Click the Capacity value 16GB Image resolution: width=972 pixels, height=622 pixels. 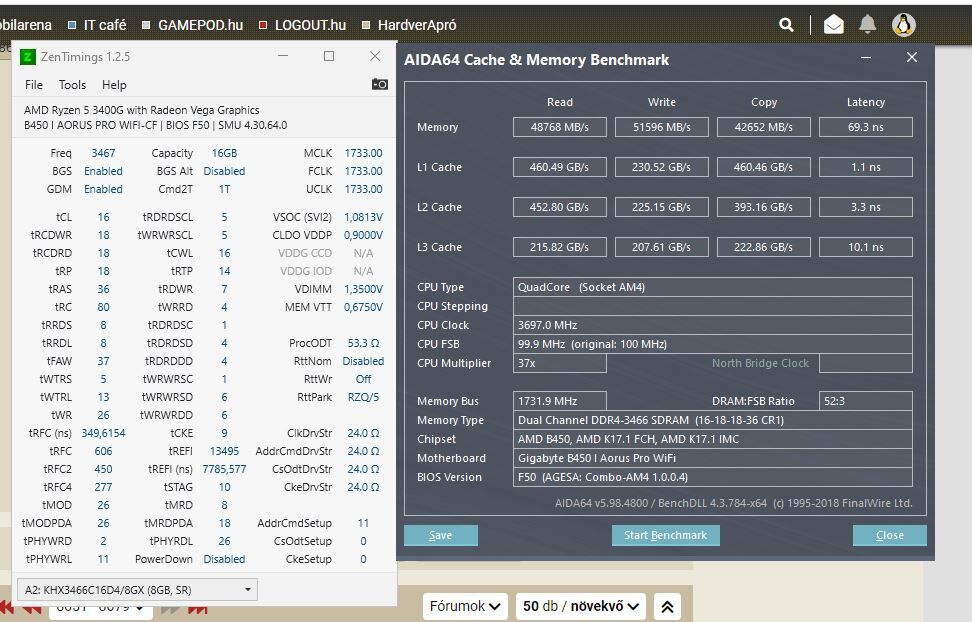pyautogui.click(x=224, y=153)
